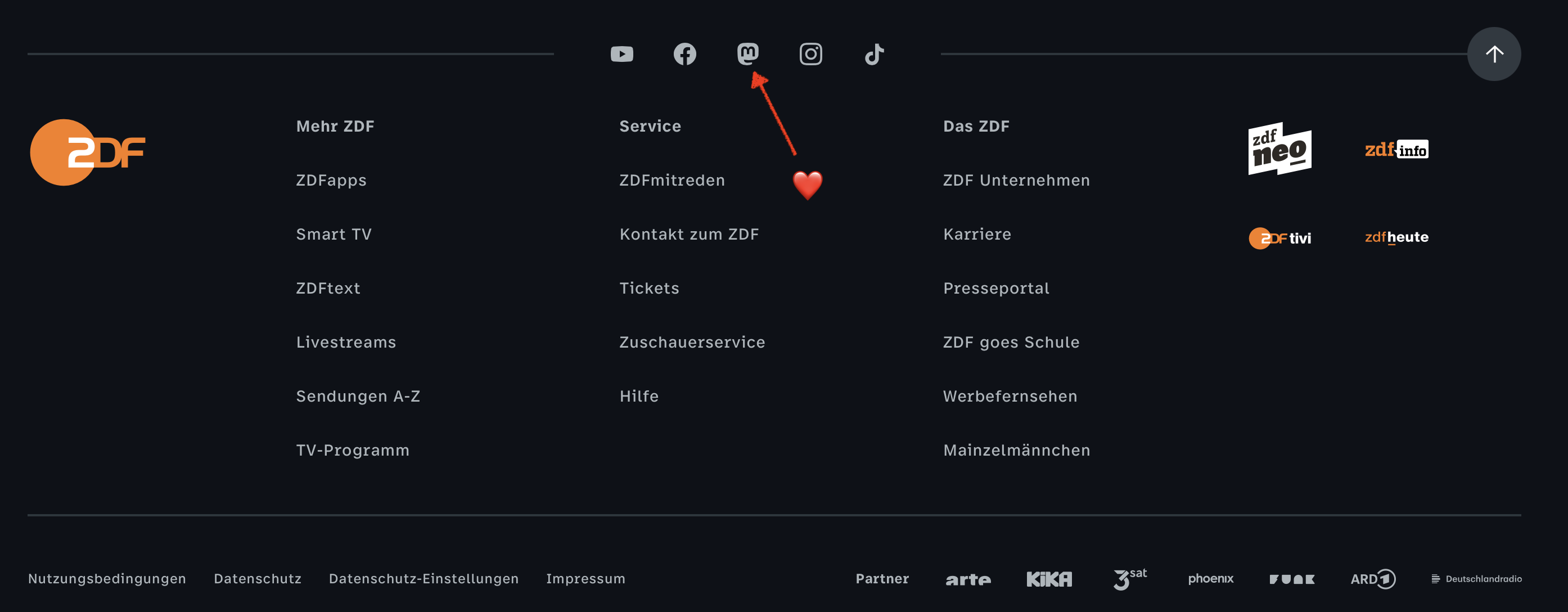The image size is (1568, 612).
Task: Open the ZDFneo channel logo
Action: [1279, 149]
